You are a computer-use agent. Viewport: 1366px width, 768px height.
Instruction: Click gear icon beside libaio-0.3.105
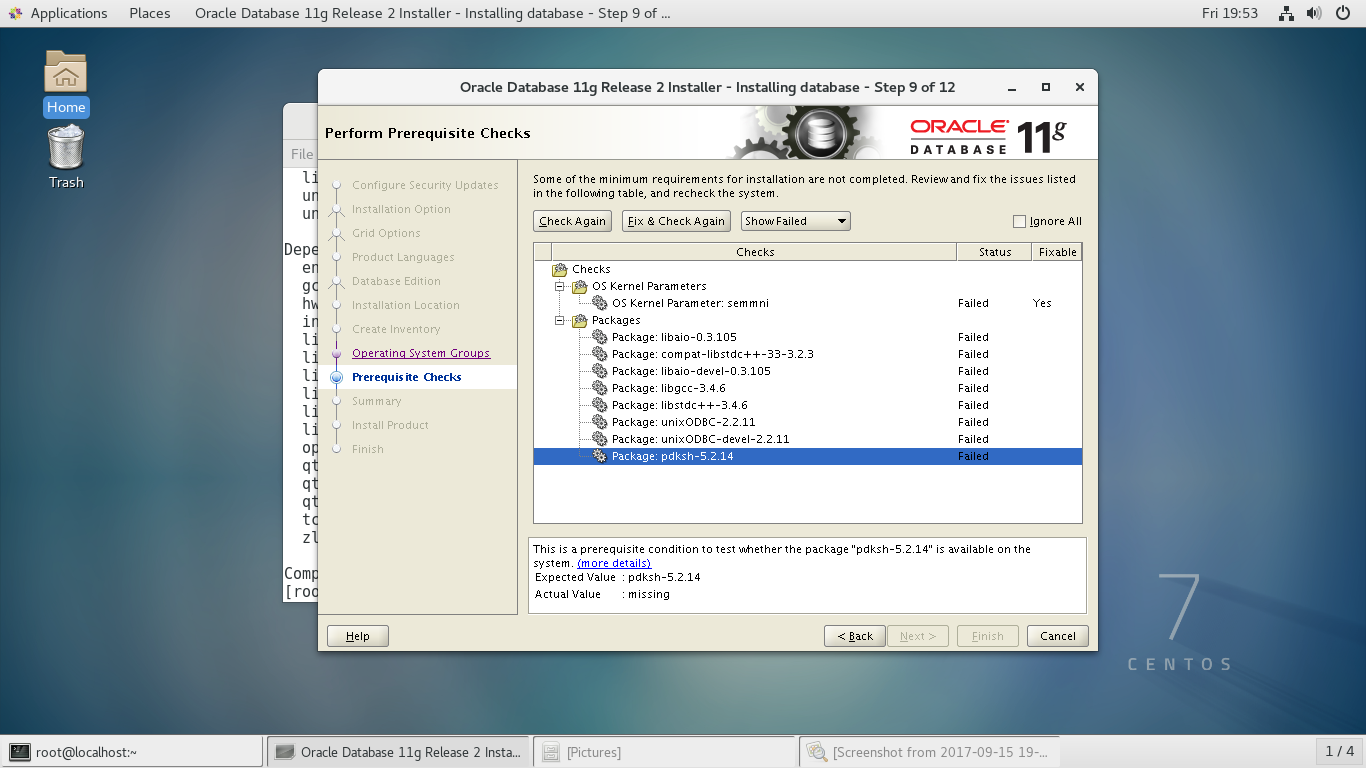(x=600, y=337)
